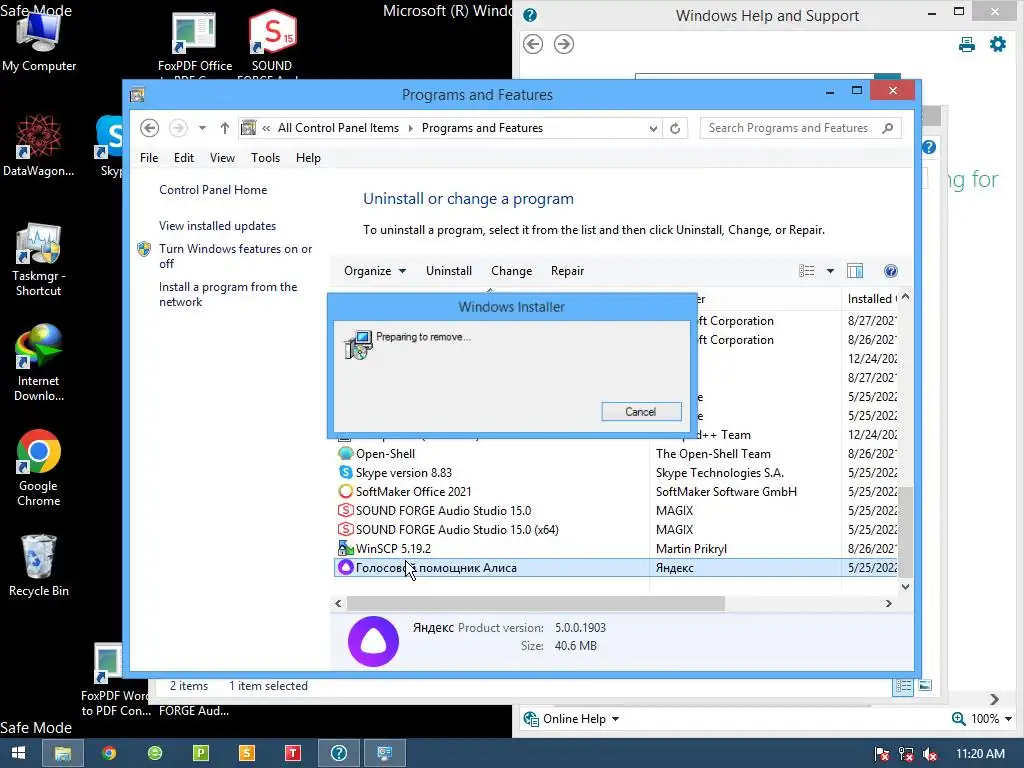Open Control Panel Home link
Image resolution: width=1024 pixels, height=768 pixels.
(x=213, y=190)
